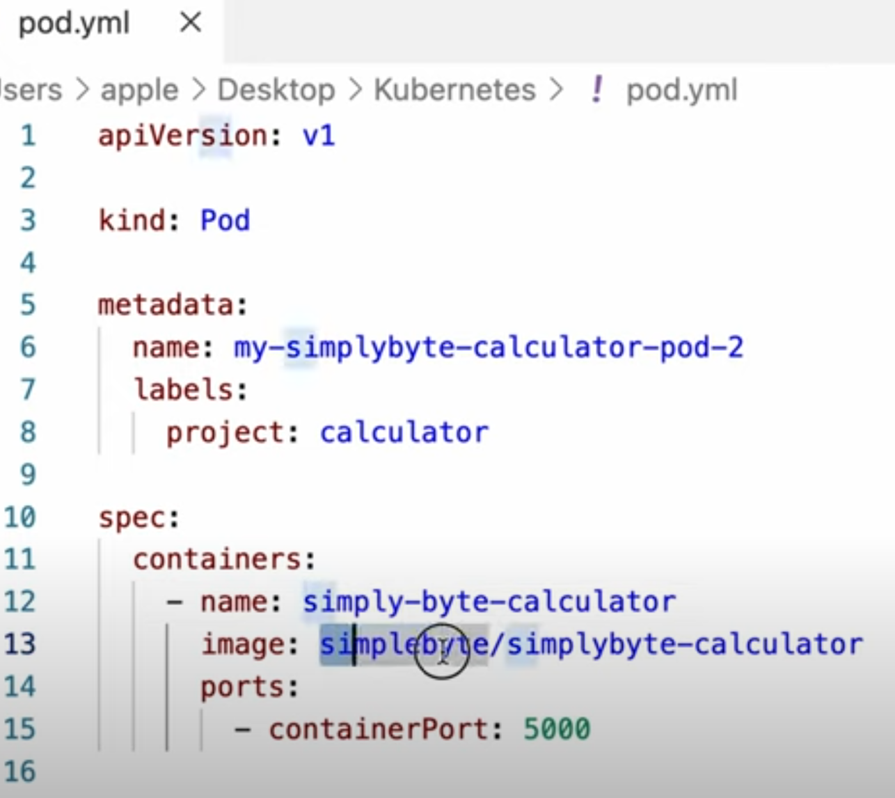Image resolution: width=895 pixels, height=798 pixels.
Task: Click pod.yml in the breadcrumb path
Action: [x=681, y=90]
